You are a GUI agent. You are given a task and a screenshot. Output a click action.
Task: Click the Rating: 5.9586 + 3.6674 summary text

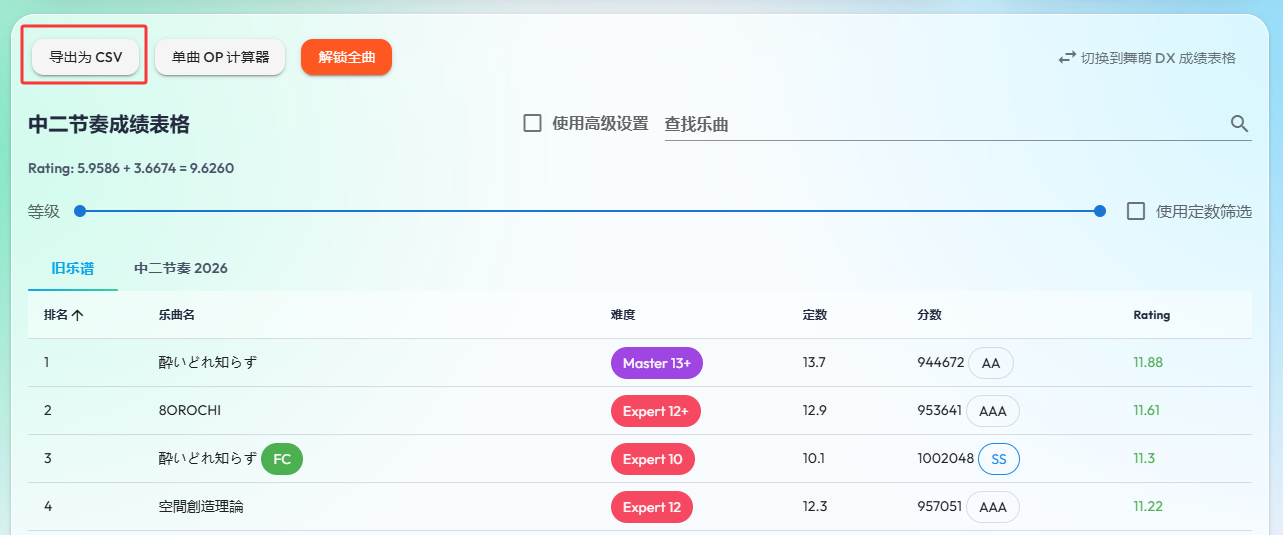click(x=131, y=168)
